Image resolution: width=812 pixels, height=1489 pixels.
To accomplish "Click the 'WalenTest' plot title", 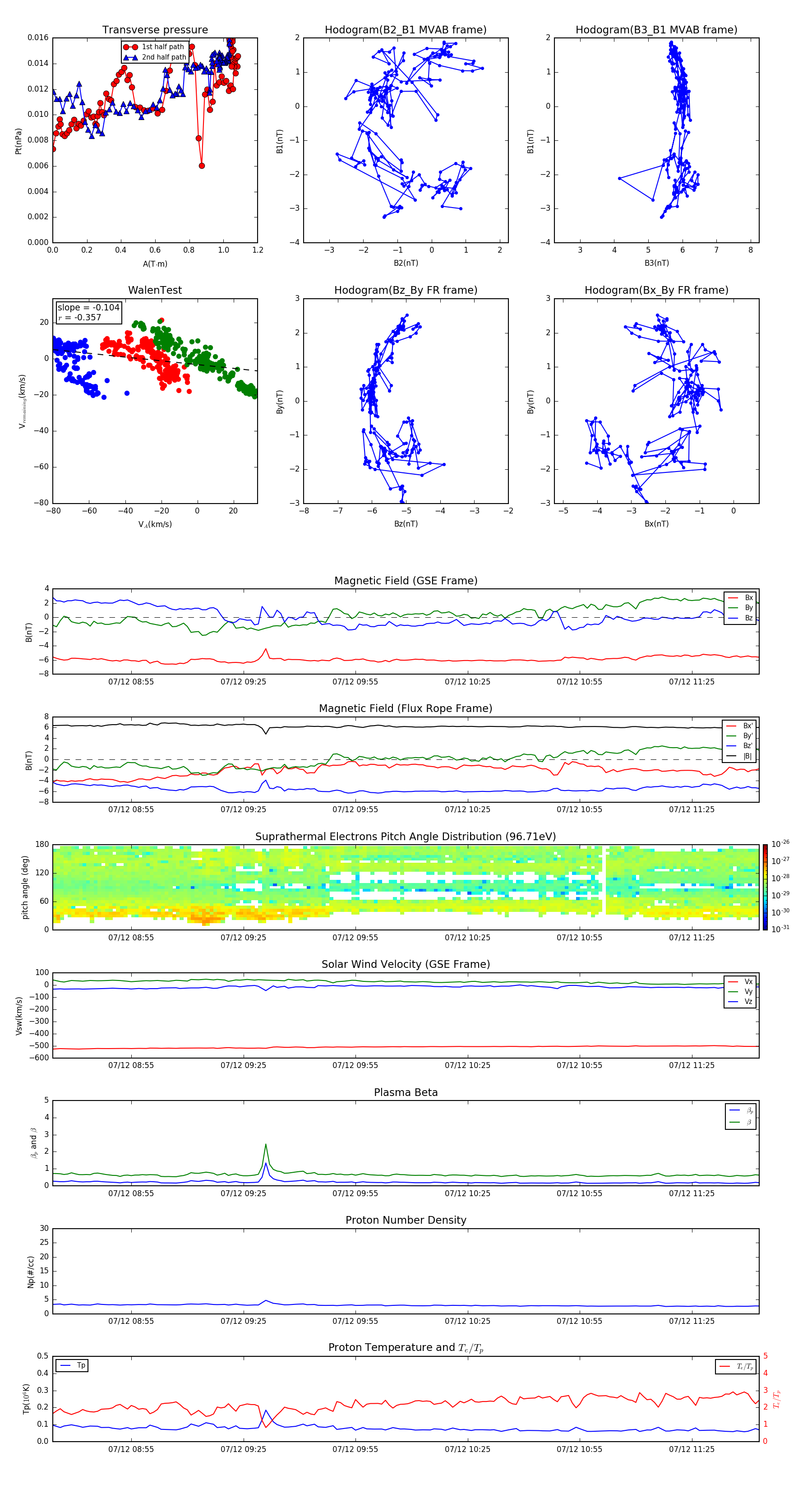I will [155, 290].
